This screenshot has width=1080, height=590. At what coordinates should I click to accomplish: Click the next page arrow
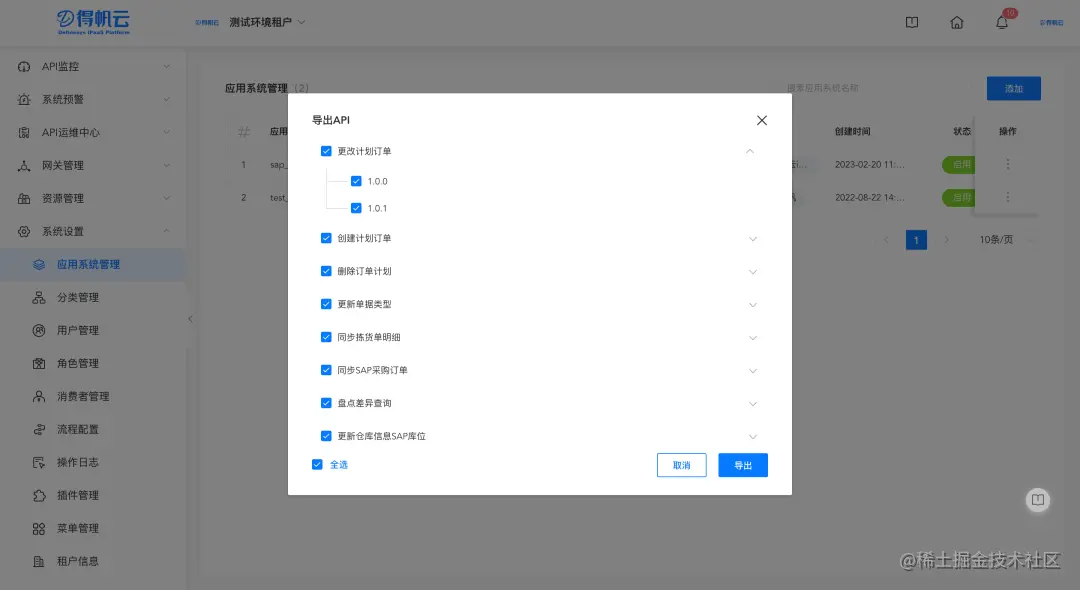pos(946,240)
